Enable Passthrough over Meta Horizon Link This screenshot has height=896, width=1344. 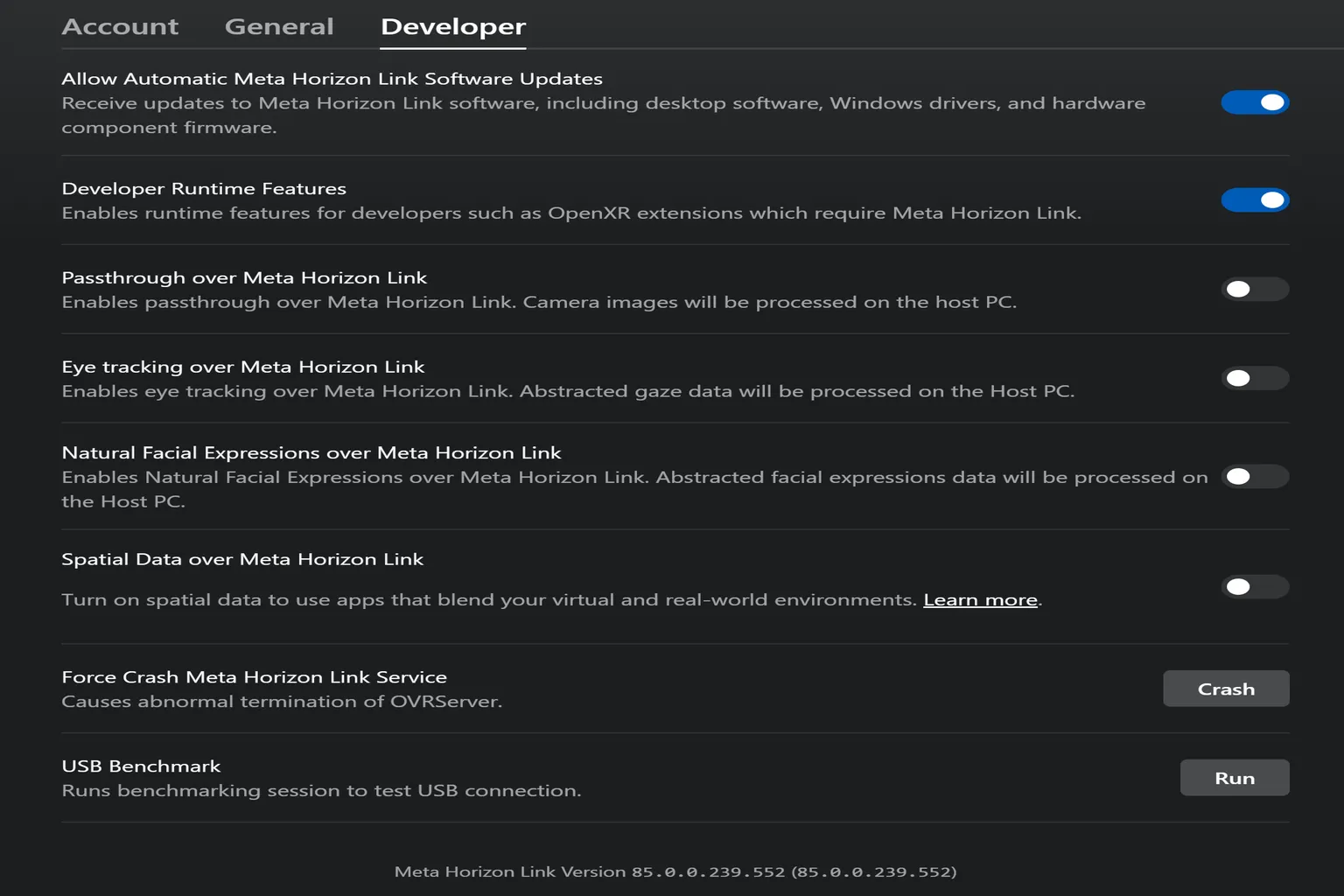[1255, 290]
